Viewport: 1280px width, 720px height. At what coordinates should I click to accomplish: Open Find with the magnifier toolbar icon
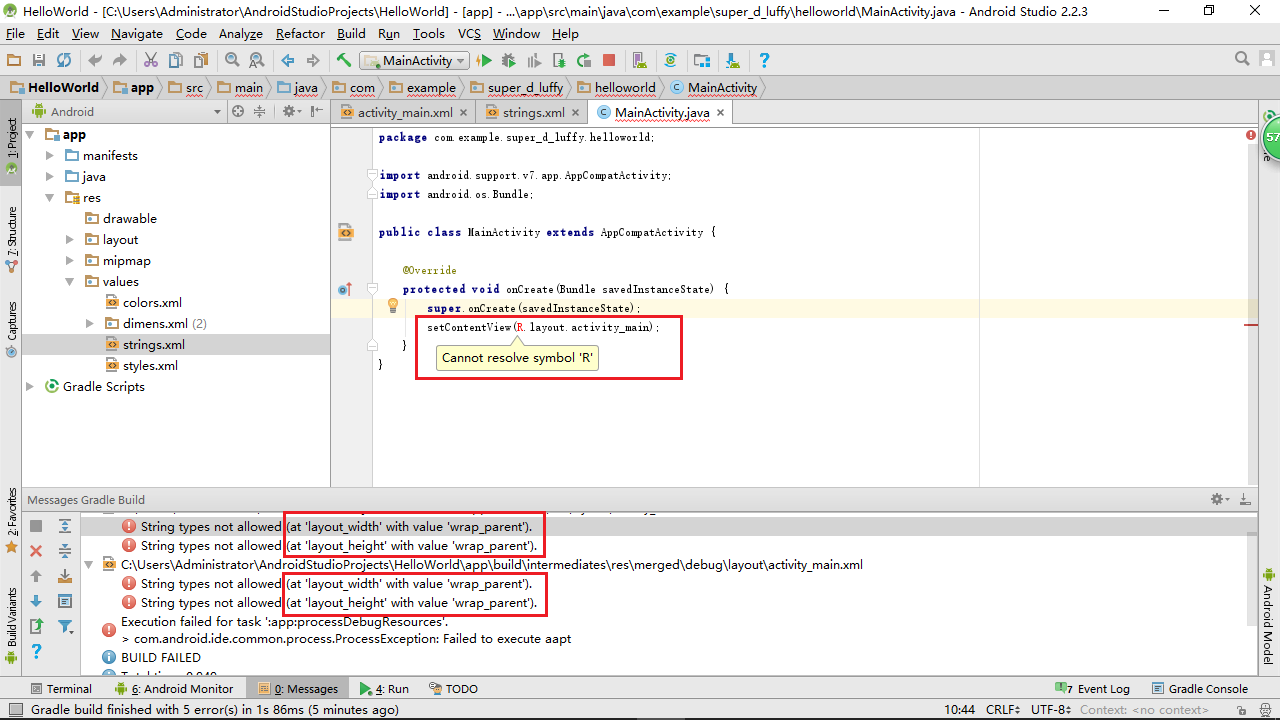(232, 61)
